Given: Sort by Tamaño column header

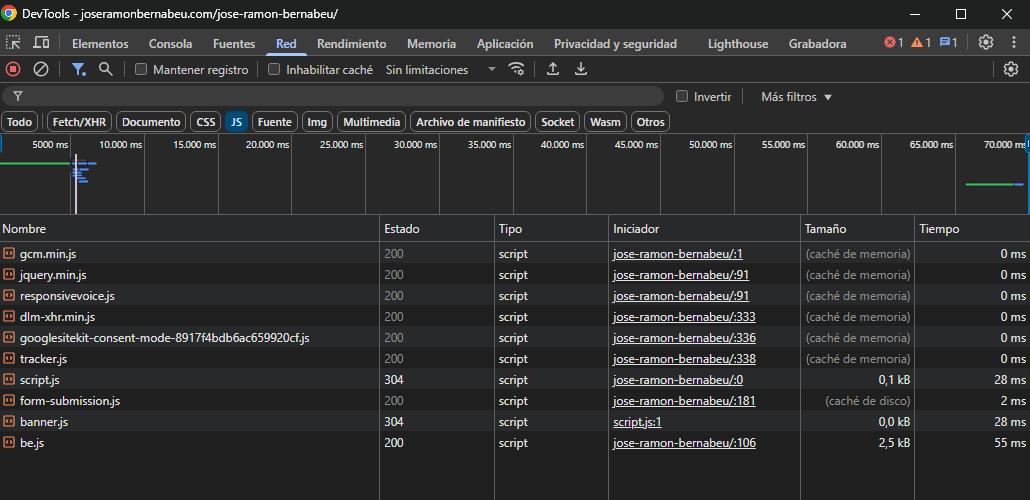Looking at the screenshot, I should tap(857, 229).
